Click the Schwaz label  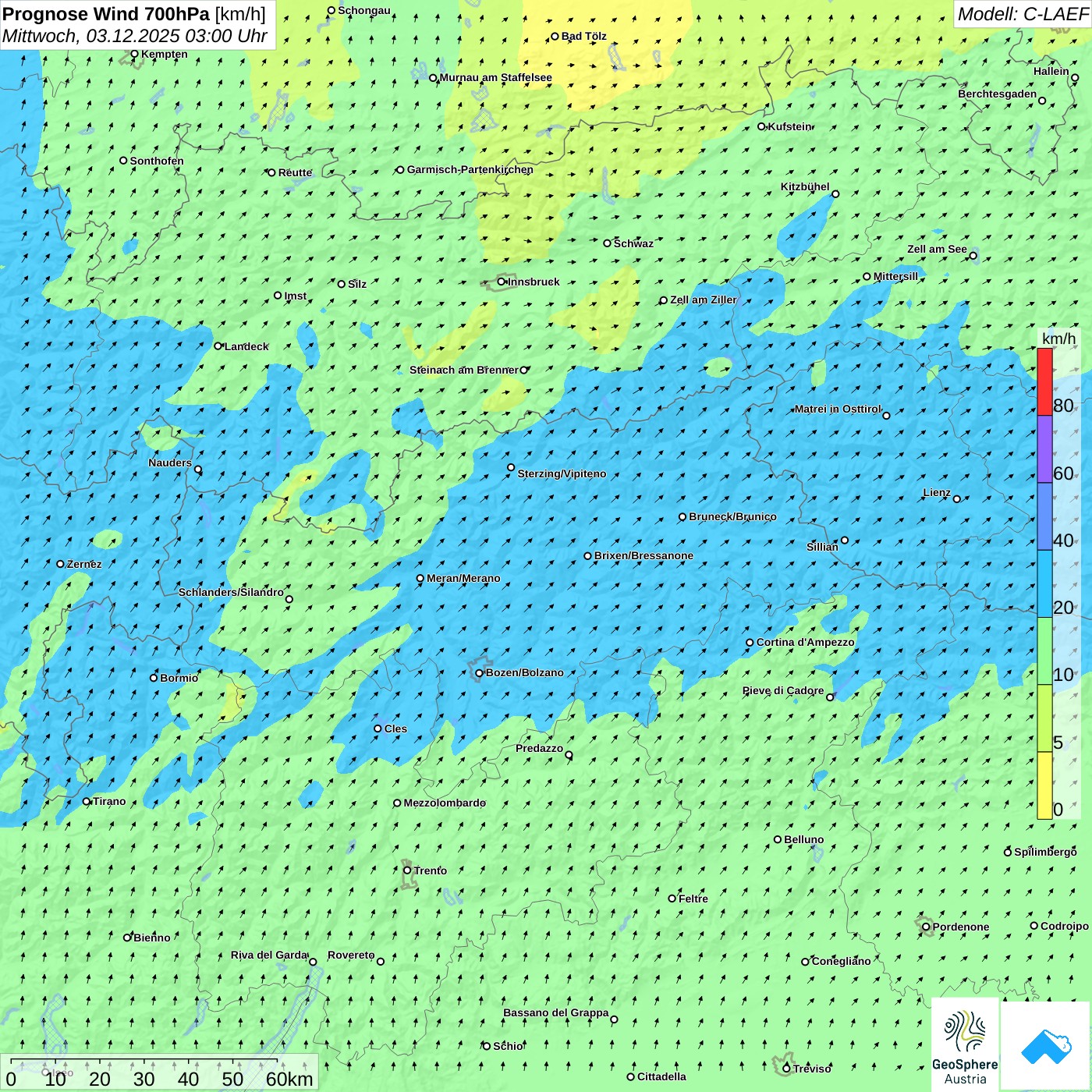point(633,243)
